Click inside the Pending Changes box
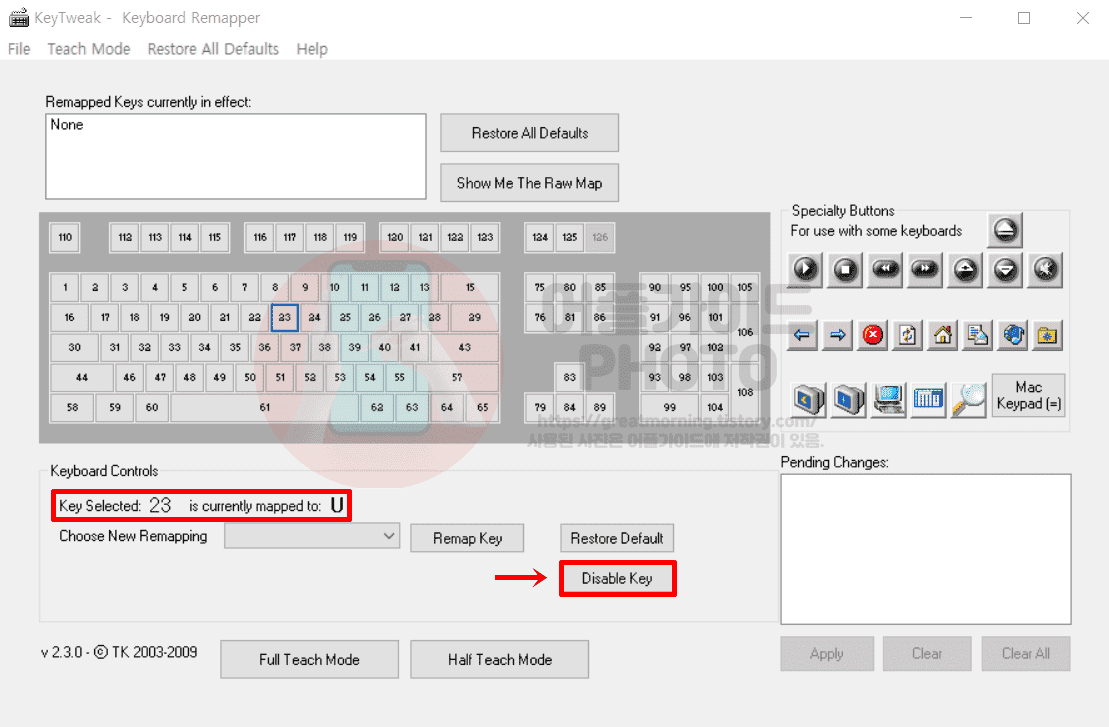1109x727 pixels. tap(926, 549)
